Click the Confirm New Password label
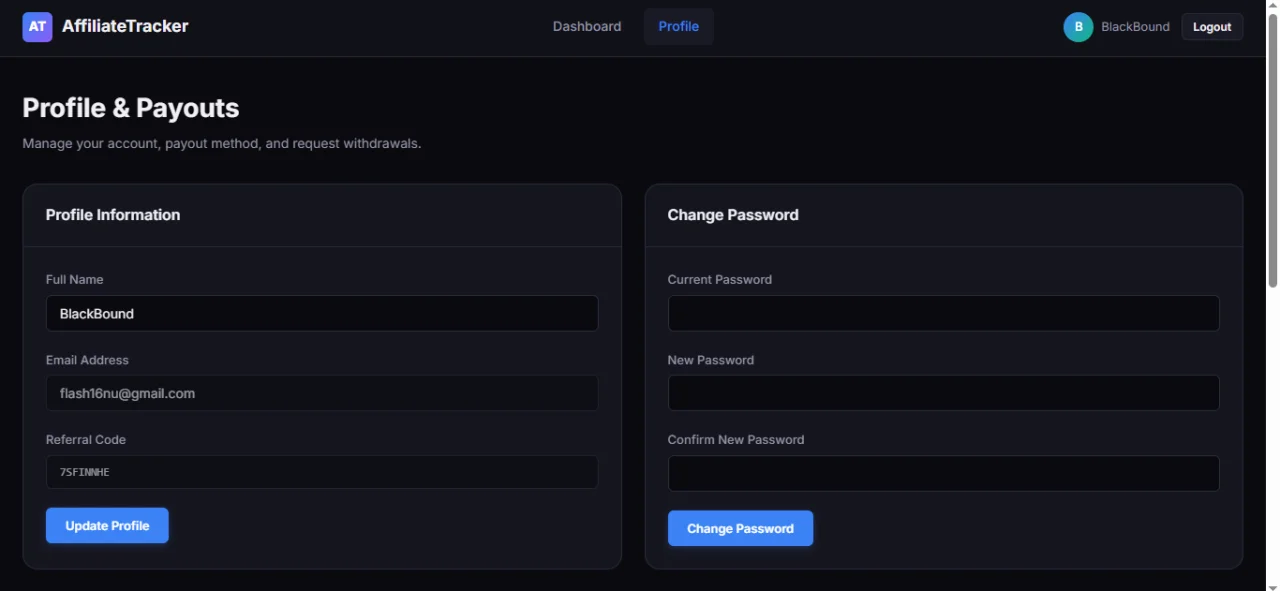 (736, 440)
